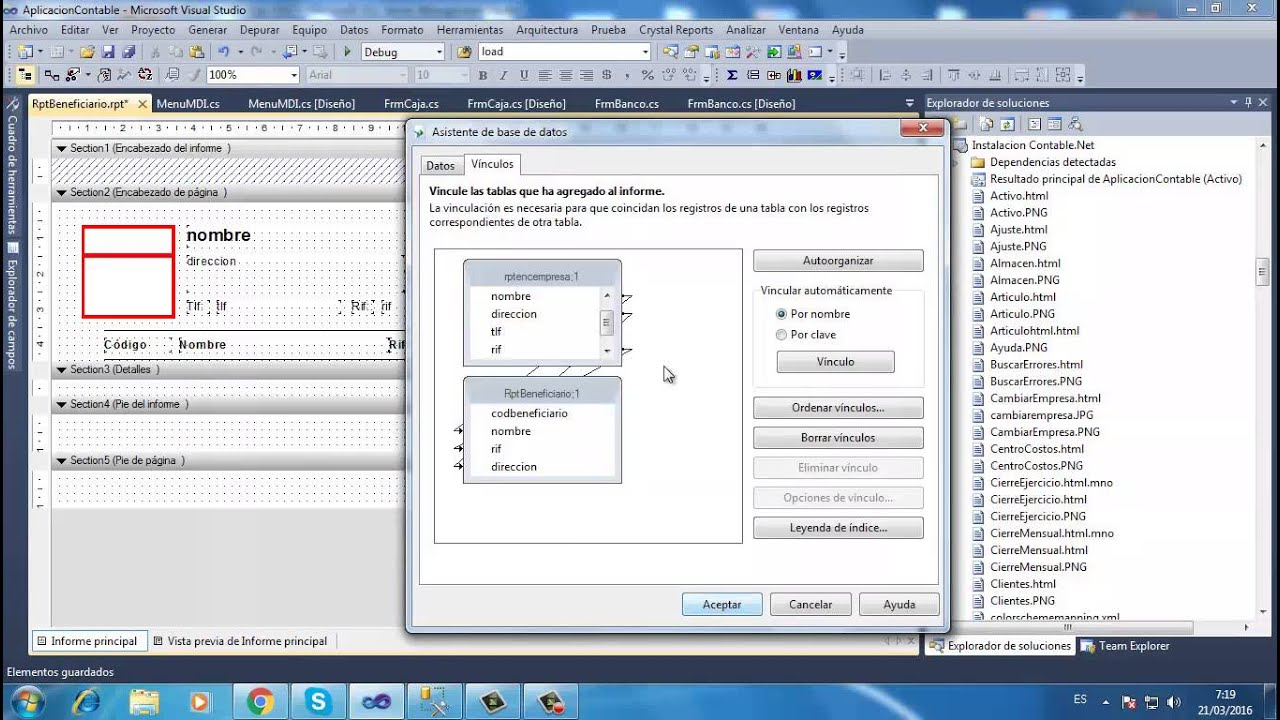Screen dimensions: 1280x720
Task: Click the Open File folder icon
Action: click(x=88, y=52)
